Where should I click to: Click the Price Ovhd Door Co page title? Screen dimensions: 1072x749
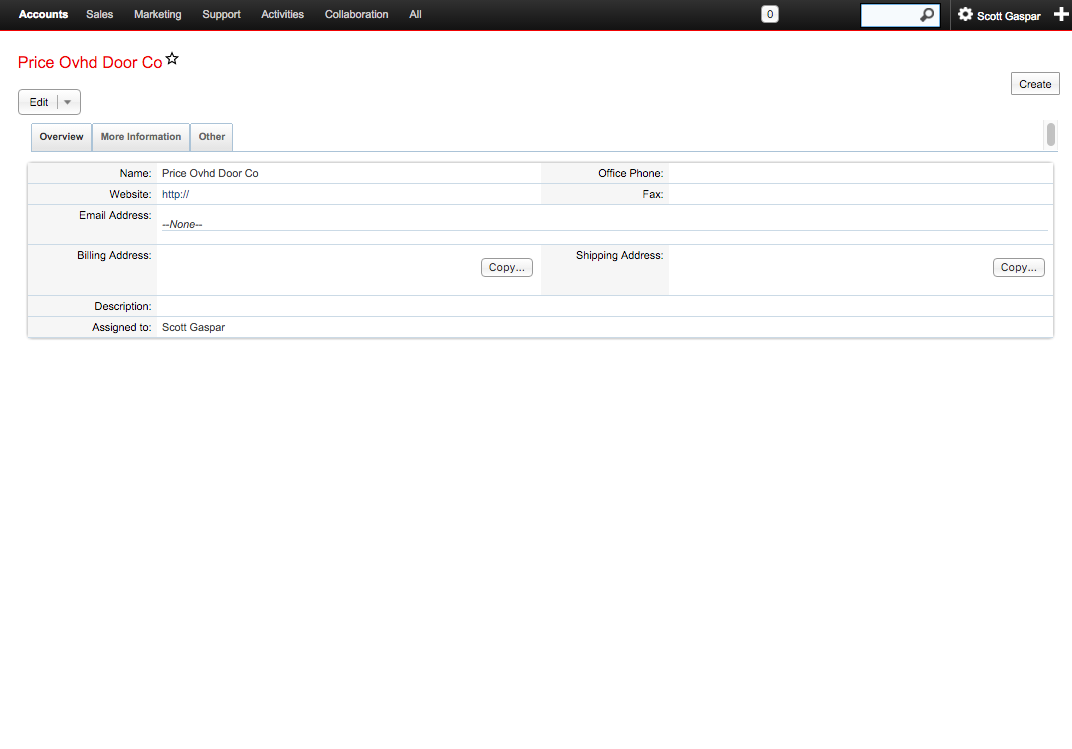[90, 62]
